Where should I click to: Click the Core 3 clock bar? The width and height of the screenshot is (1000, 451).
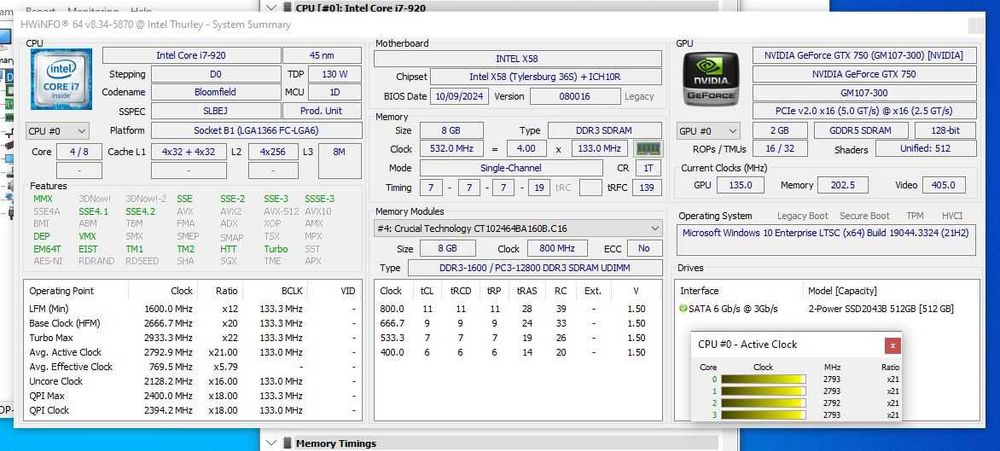(x=763, y=415)
